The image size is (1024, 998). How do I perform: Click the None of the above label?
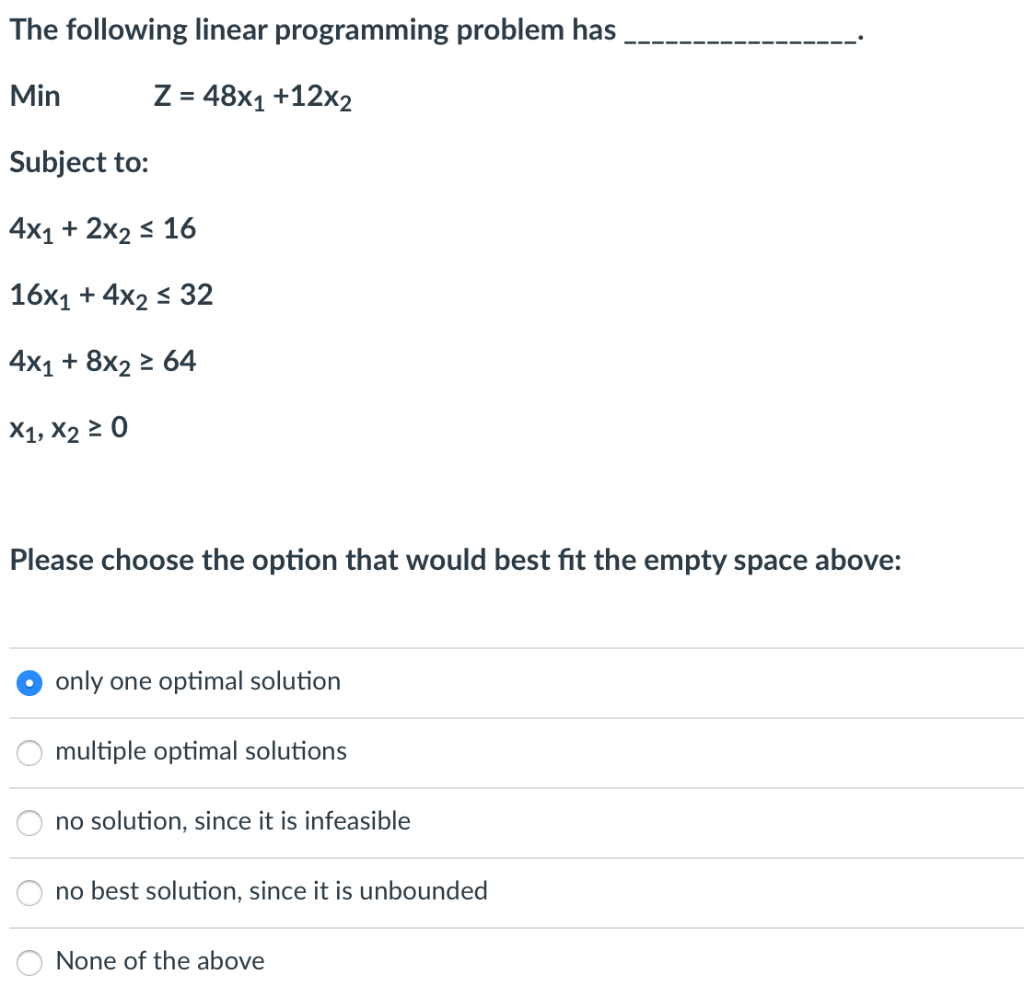click(x=160, y=961)
